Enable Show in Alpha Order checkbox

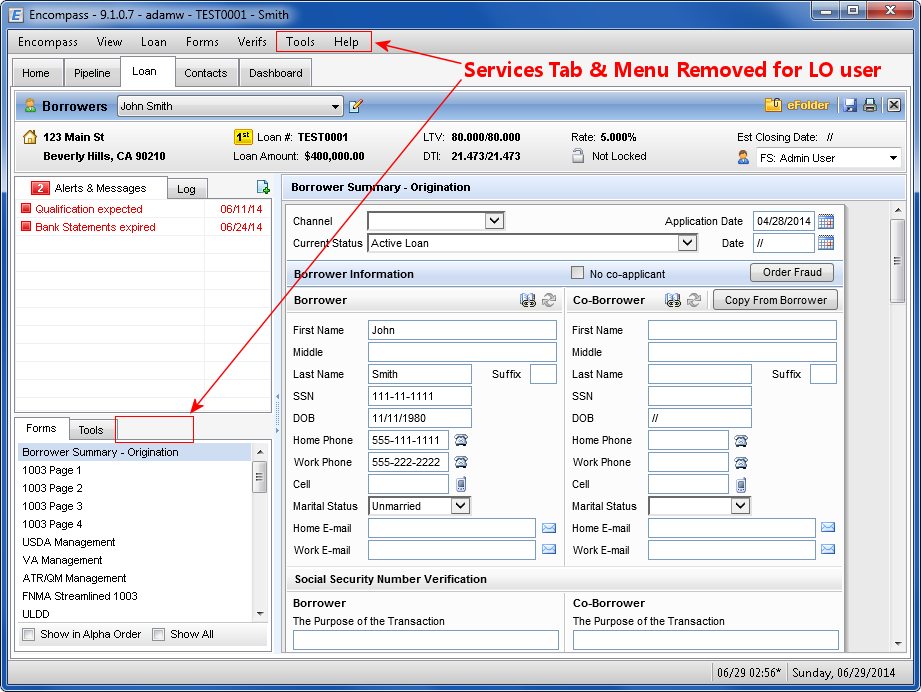coord(29,634)
